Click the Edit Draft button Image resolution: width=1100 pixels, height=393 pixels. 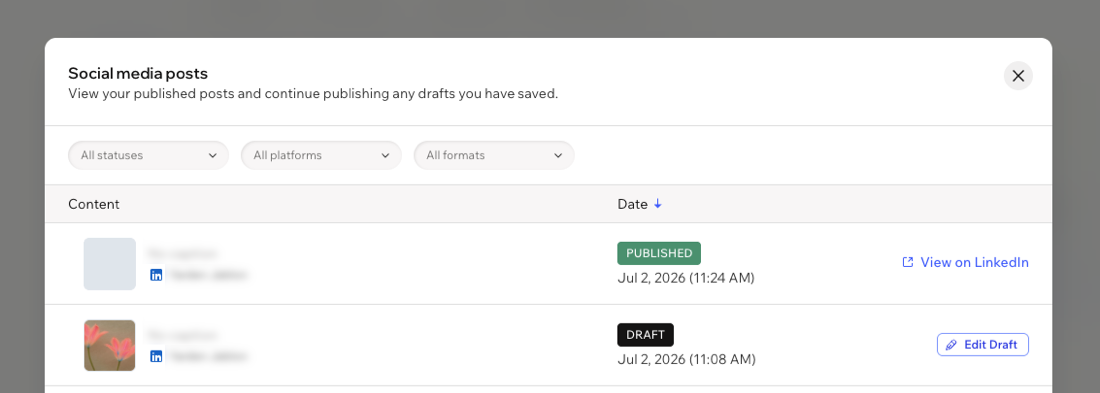pyautogui.click(x=983, y=345)
